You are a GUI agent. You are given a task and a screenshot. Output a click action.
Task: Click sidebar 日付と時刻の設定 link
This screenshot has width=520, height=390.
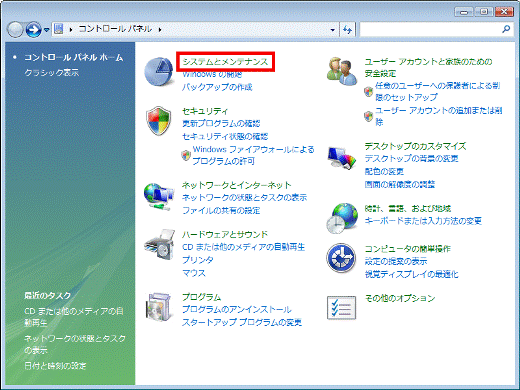coord(55,366)
